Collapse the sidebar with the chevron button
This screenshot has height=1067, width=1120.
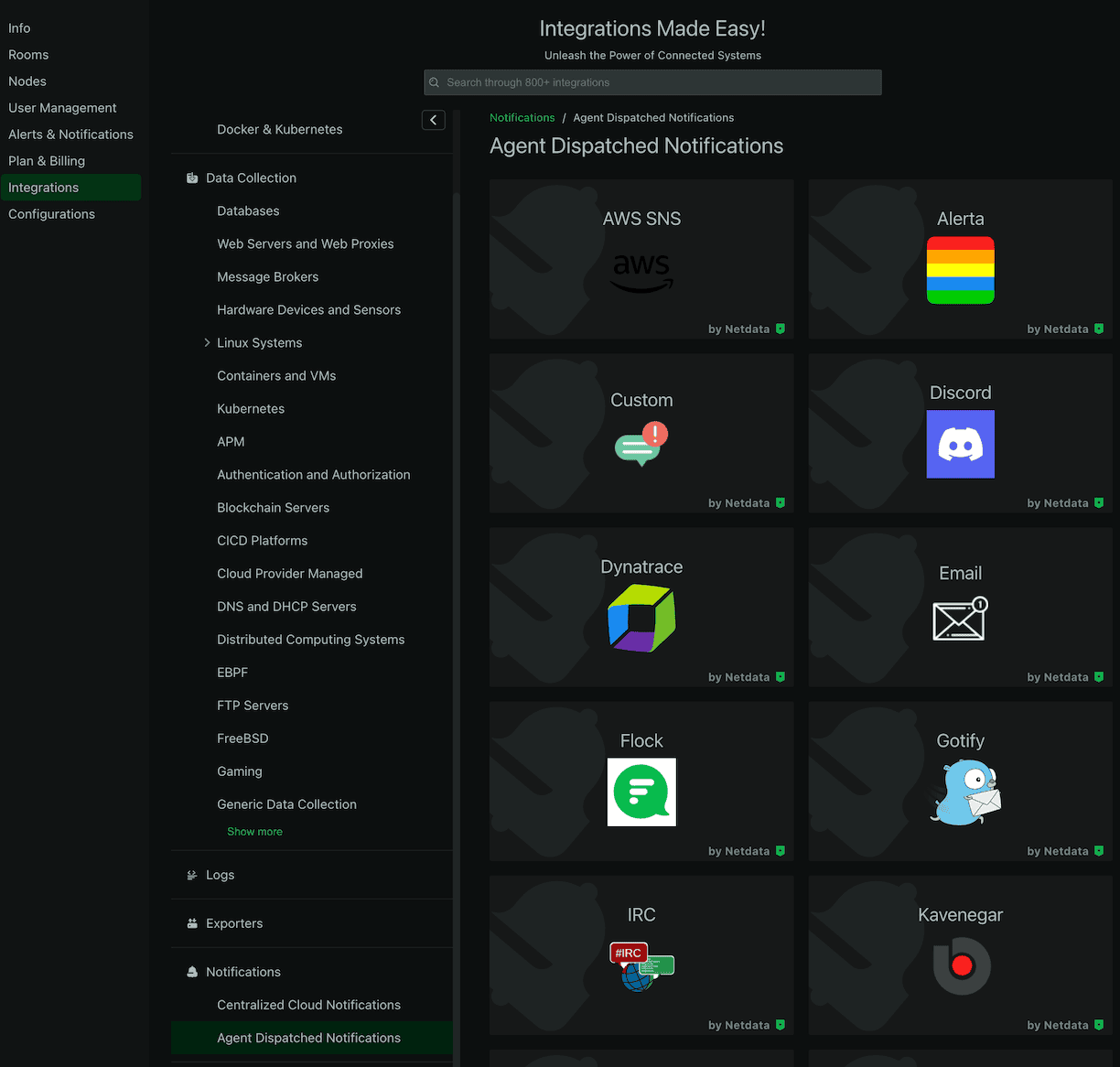[434, 120]
